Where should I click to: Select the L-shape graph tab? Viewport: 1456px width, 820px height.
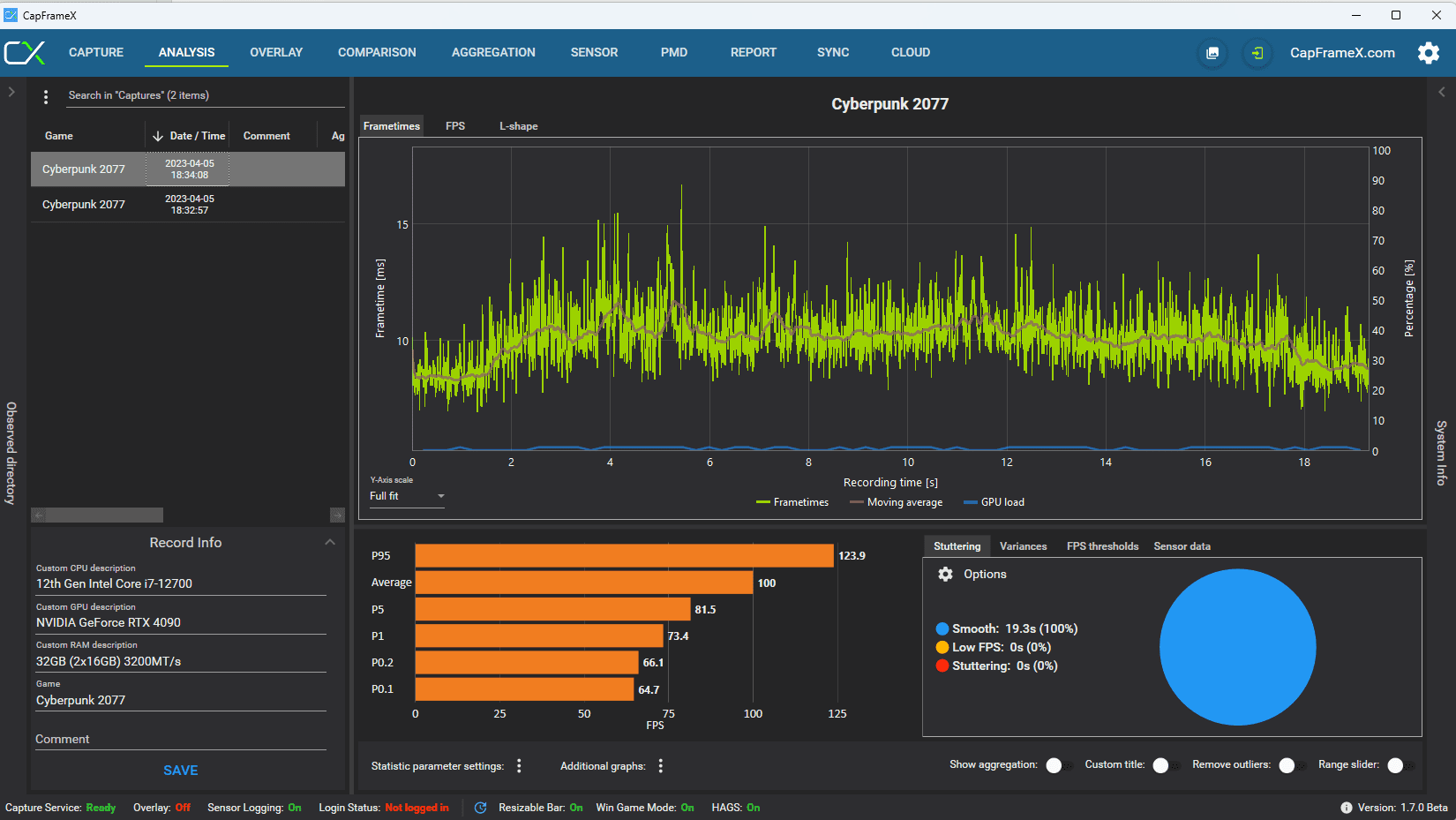click(519, 126)
